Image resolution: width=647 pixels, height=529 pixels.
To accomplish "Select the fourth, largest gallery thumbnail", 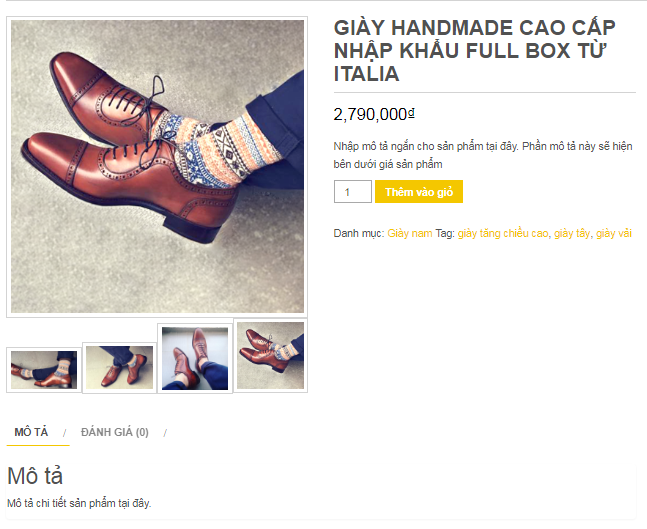I will pos(270,355).
